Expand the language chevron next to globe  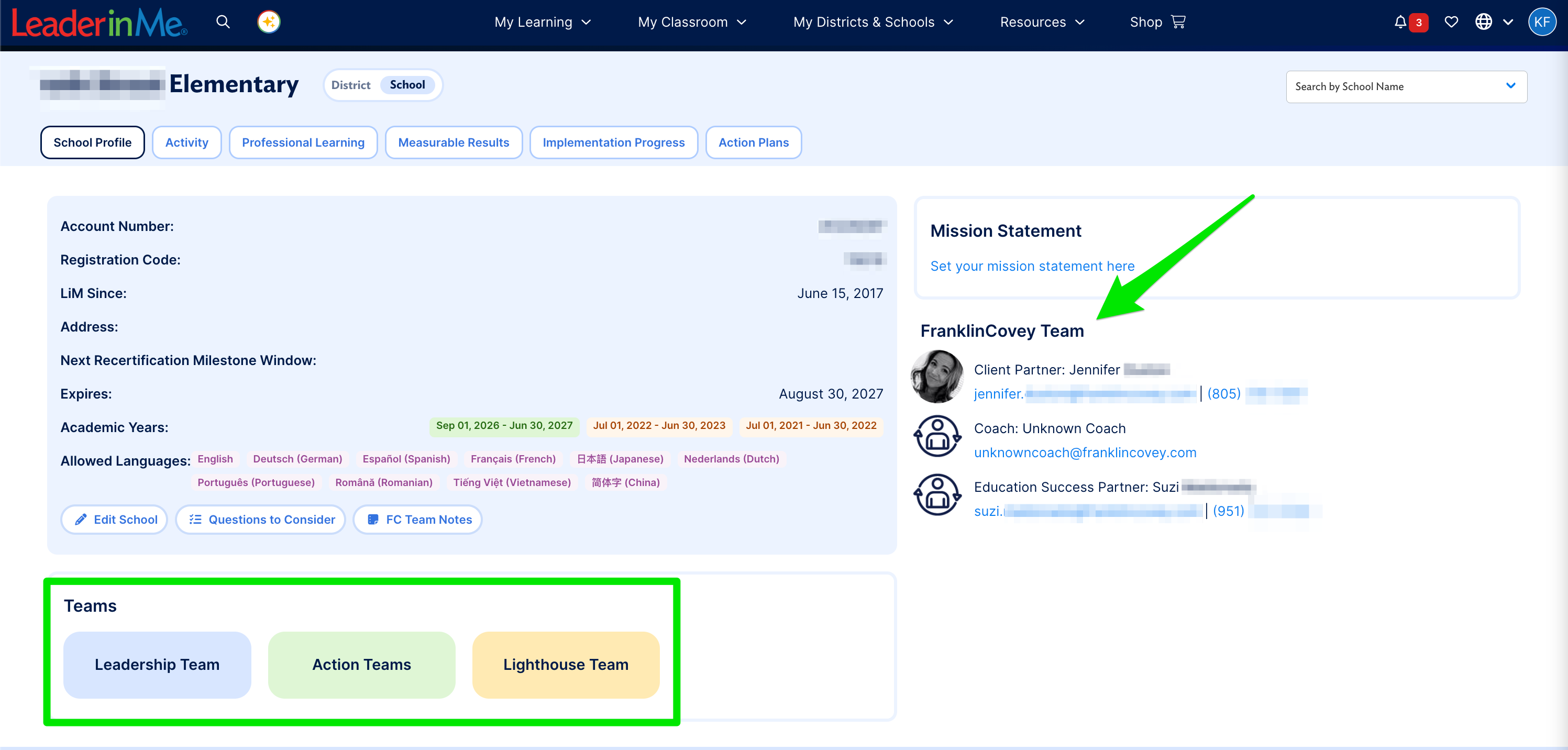point(1508,23)
